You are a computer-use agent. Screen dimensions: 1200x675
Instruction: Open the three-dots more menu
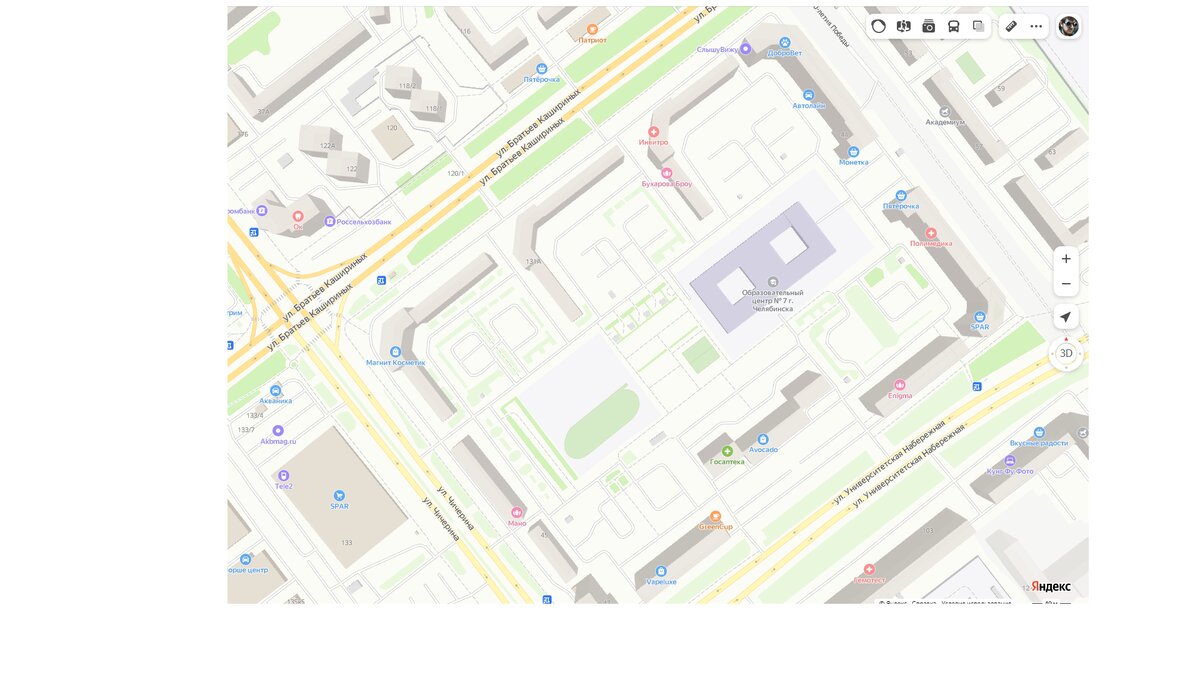(x=1036, y=26)
